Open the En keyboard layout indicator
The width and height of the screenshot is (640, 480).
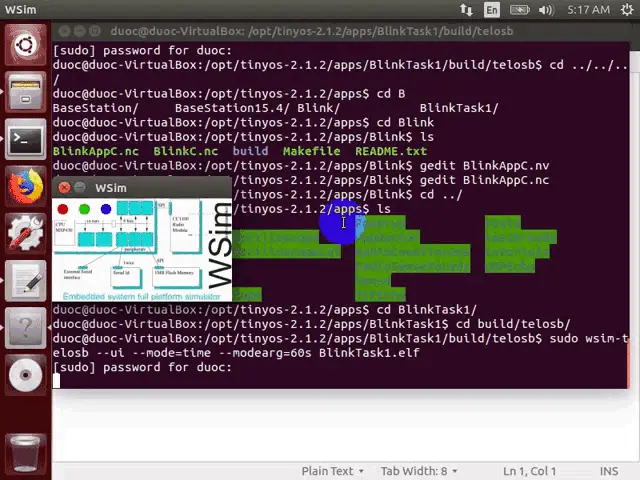click(x=492, y=9)
